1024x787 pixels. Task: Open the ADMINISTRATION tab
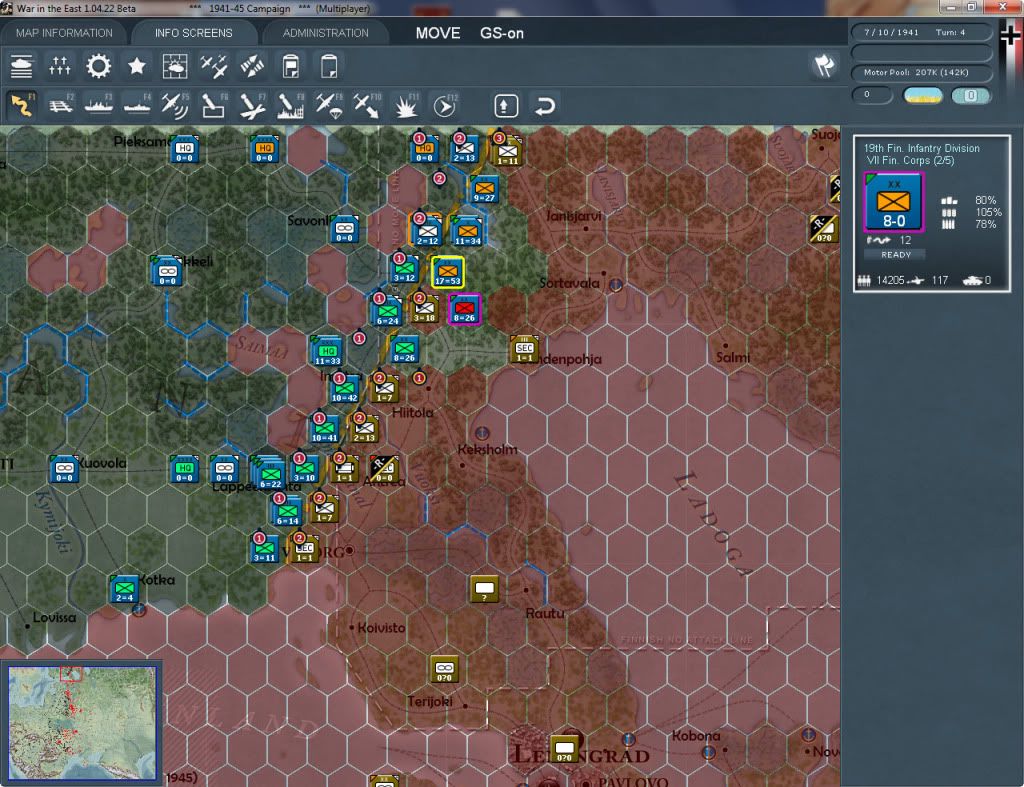[x=325, y=33]
